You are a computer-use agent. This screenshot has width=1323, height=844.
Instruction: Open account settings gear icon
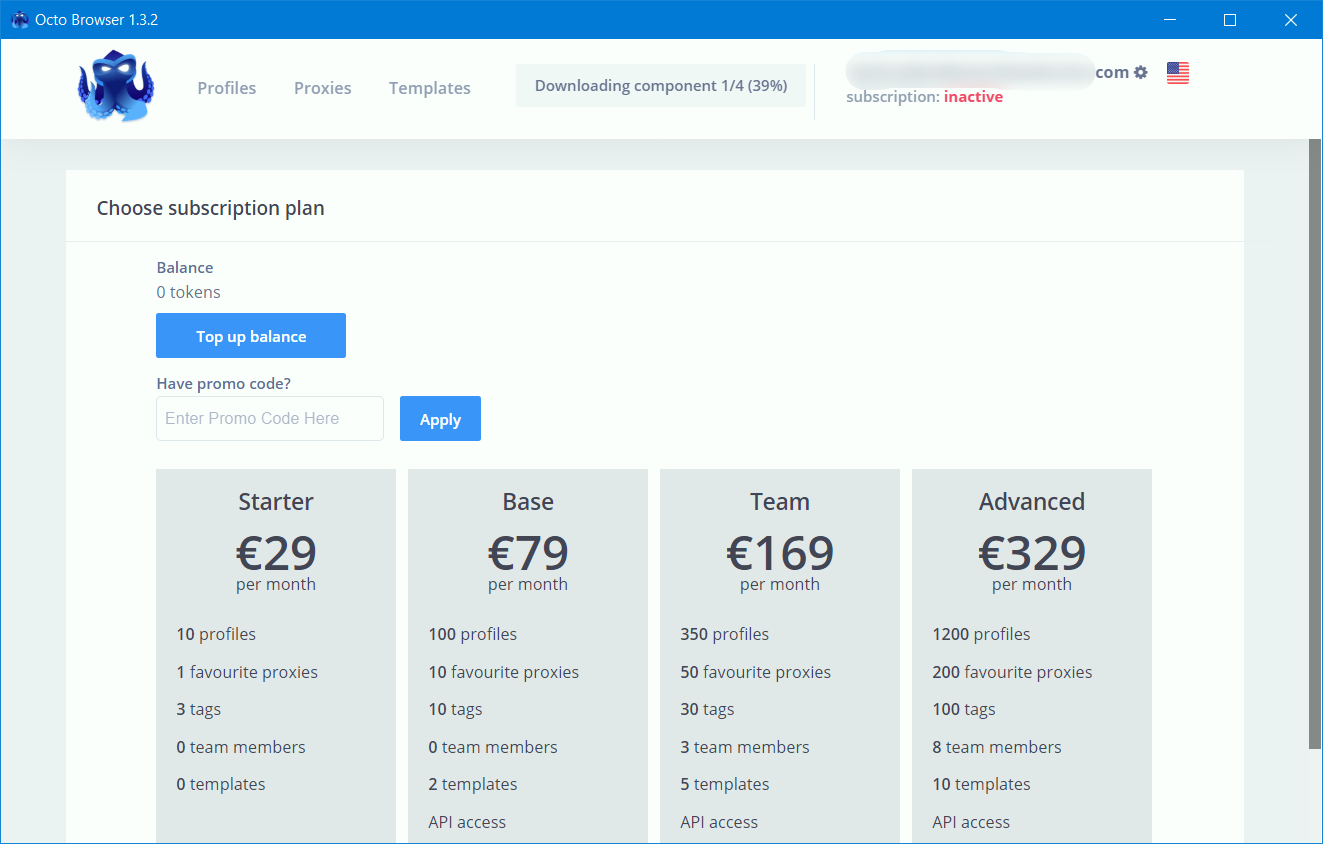point(1141,72)
